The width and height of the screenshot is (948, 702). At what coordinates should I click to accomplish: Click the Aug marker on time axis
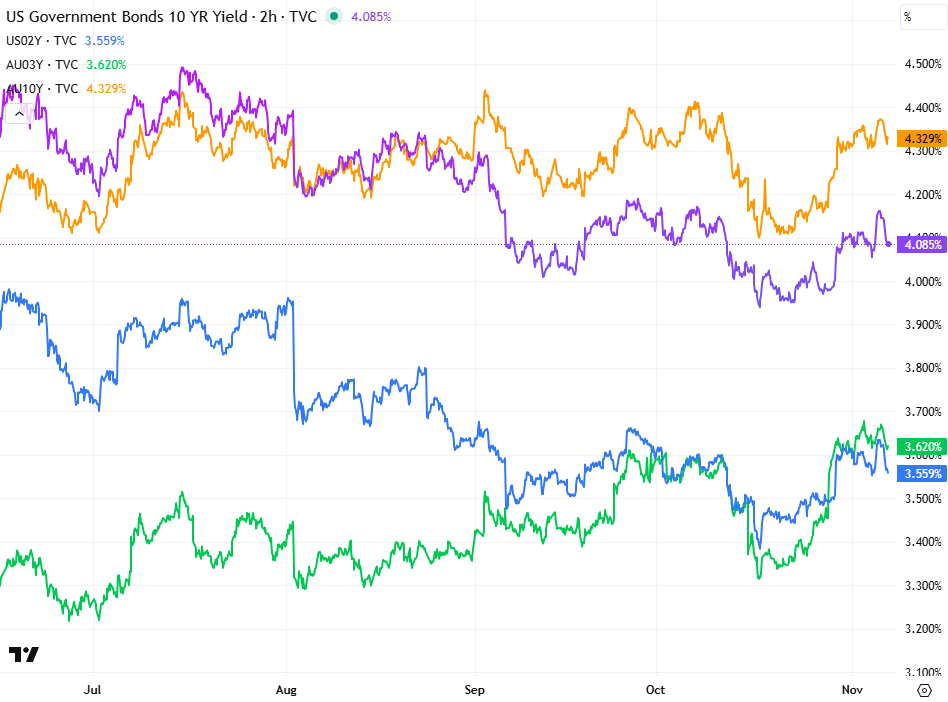[x=286, y=690]
